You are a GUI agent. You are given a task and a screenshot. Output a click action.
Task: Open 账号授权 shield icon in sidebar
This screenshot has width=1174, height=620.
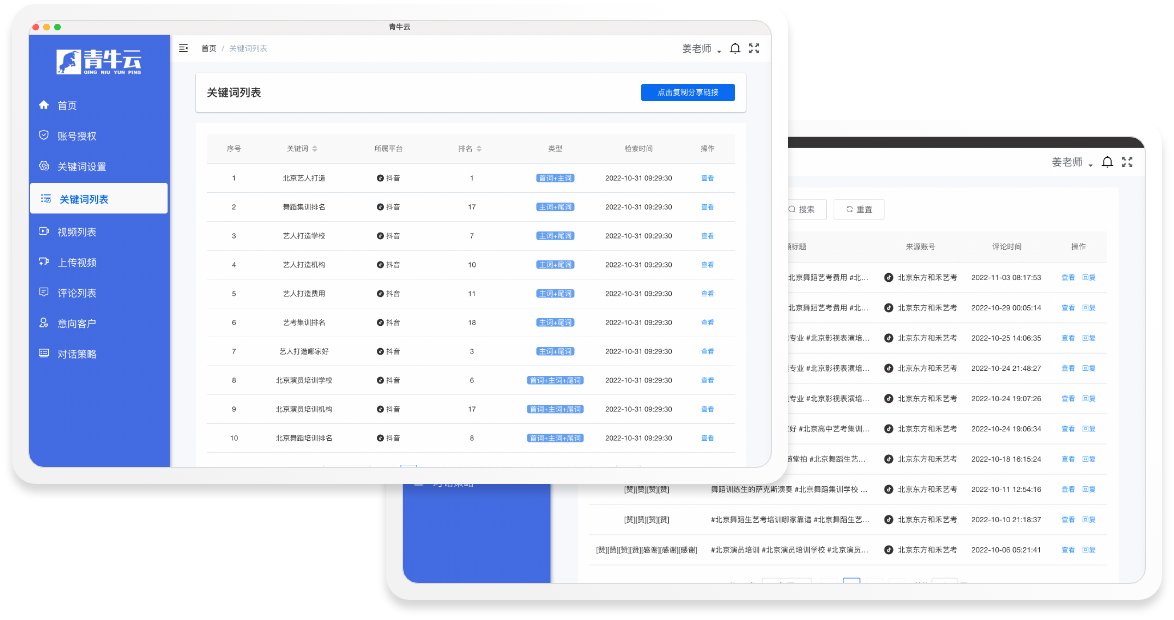[44, 135]
